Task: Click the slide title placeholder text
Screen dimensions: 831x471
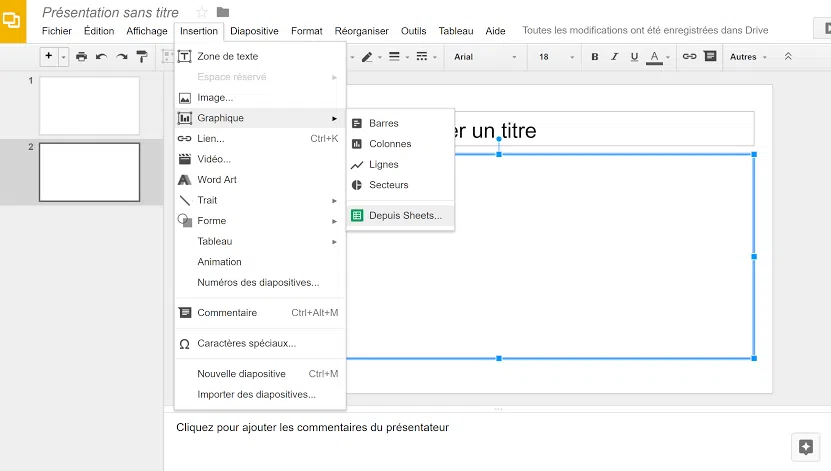Action: point(496,131)
